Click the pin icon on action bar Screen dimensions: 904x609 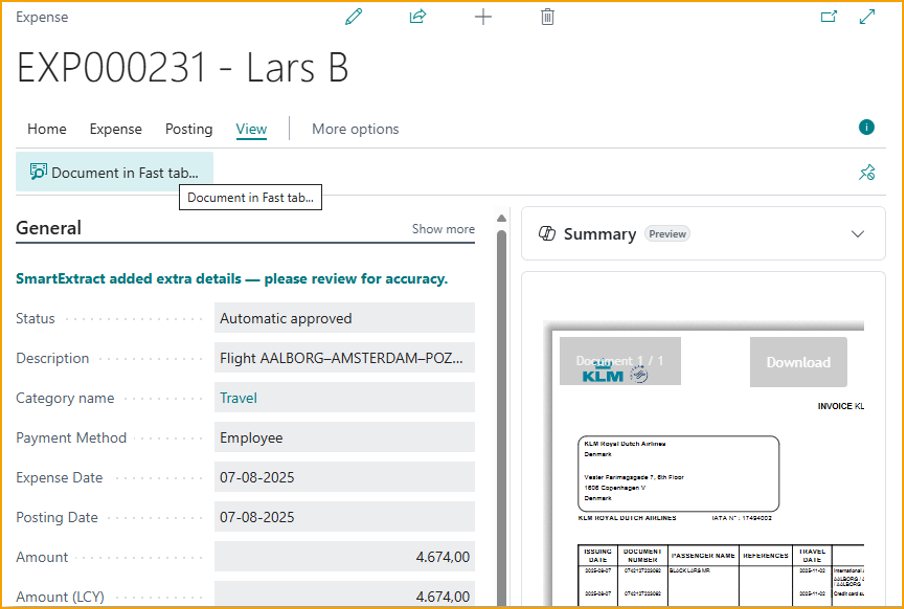click(x=867, y=172)
